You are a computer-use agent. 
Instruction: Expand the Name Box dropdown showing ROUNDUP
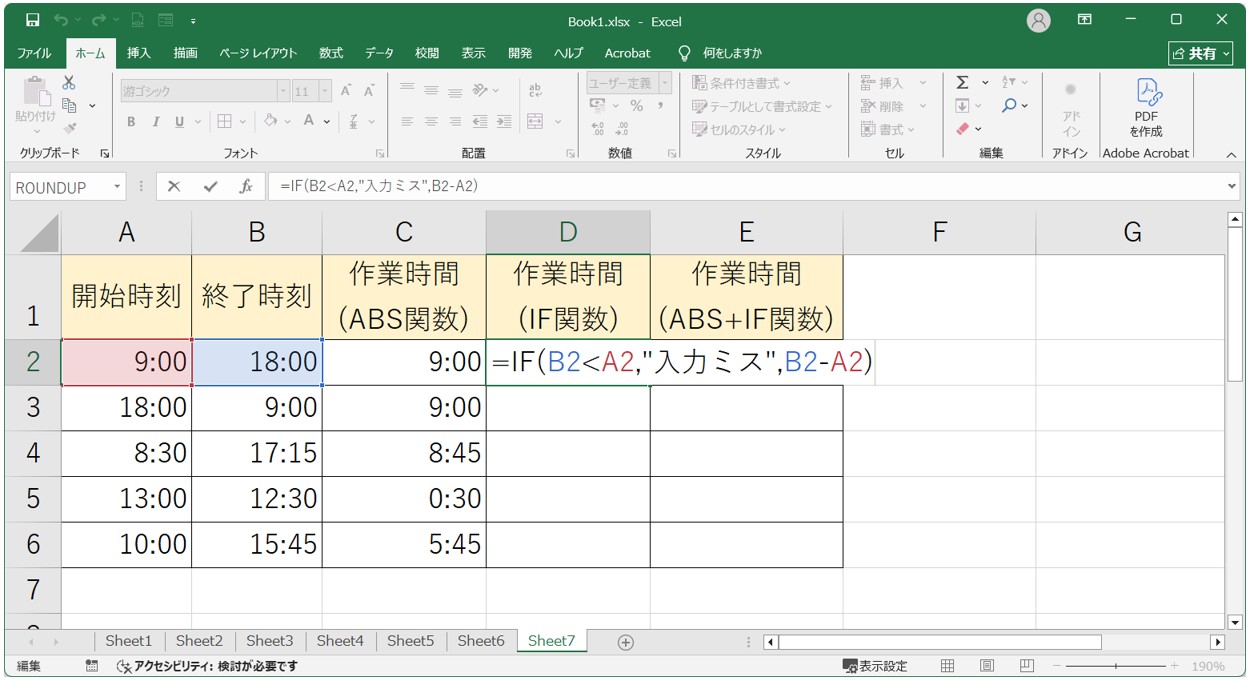click(x=117, y=187)
